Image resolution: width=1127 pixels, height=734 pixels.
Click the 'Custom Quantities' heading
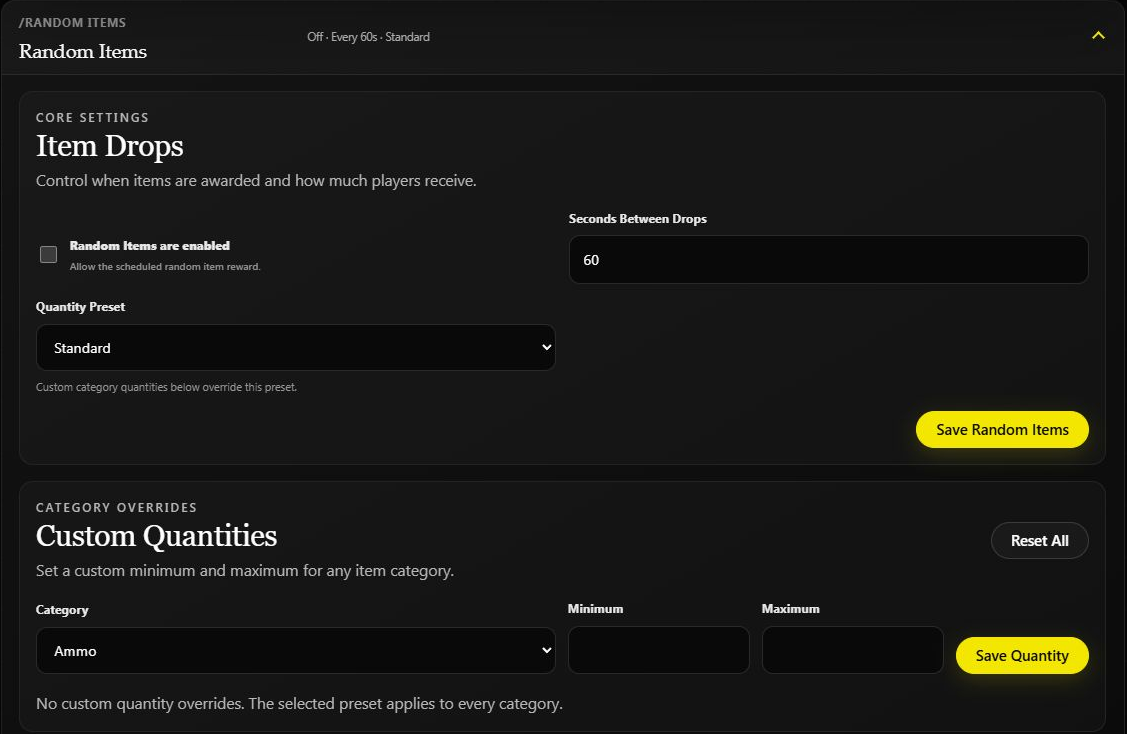tap(157, 536)
